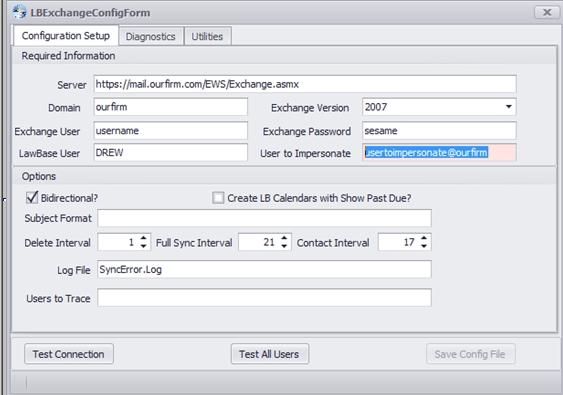Decrease the Delete Interval value
This screenshot has width=563, height=395.
(144, 246)
